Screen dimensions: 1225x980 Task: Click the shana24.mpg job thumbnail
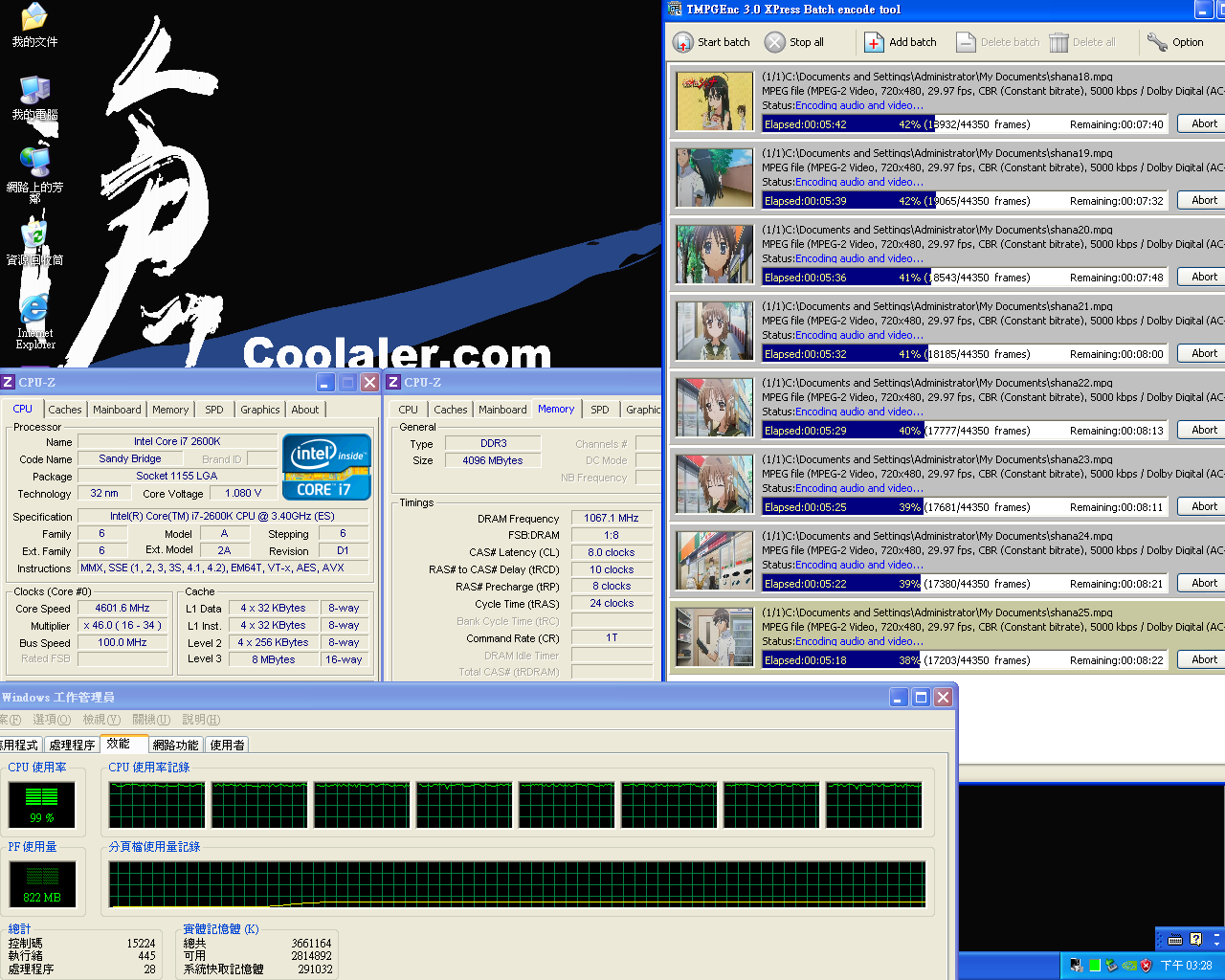(714, 560)
